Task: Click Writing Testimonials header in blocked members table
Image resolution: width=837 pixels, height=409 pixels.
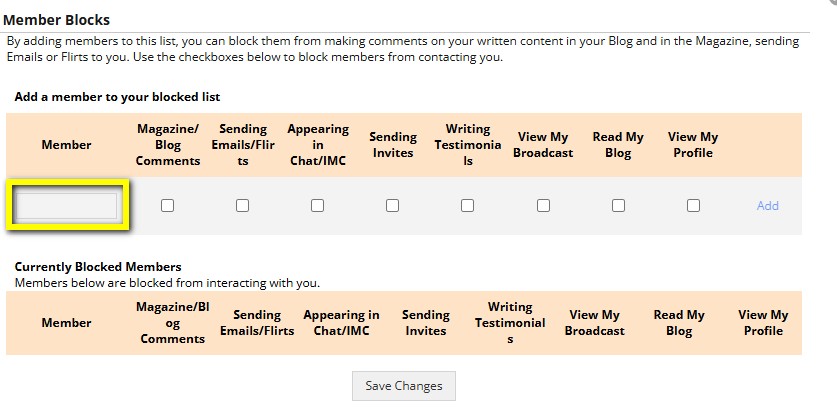Action: pos(510,323)
